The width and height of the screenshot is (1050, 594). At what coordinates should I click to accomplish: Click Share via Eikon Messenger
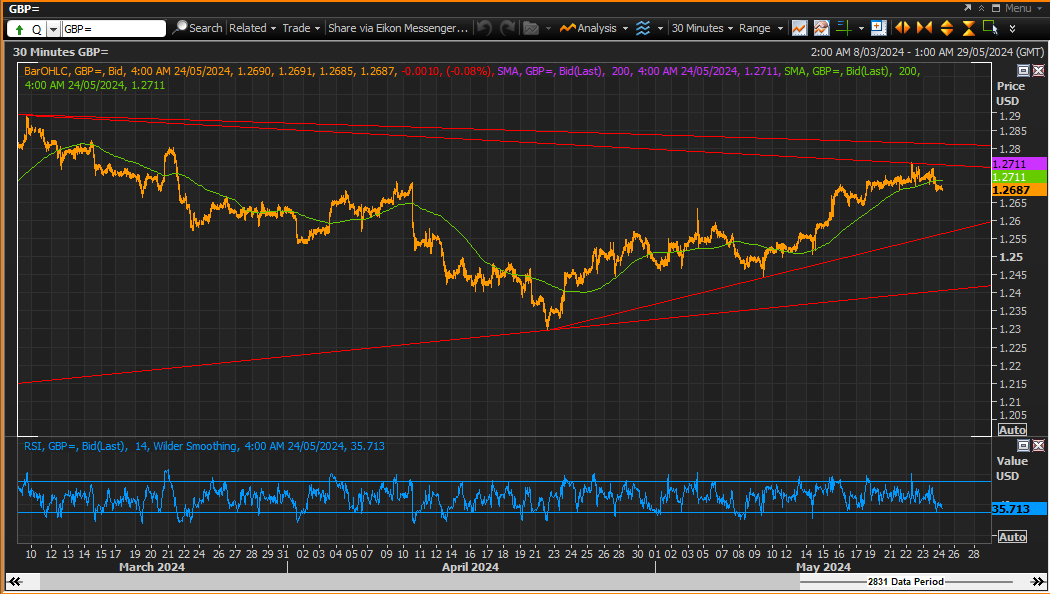[x=398, y=28]
